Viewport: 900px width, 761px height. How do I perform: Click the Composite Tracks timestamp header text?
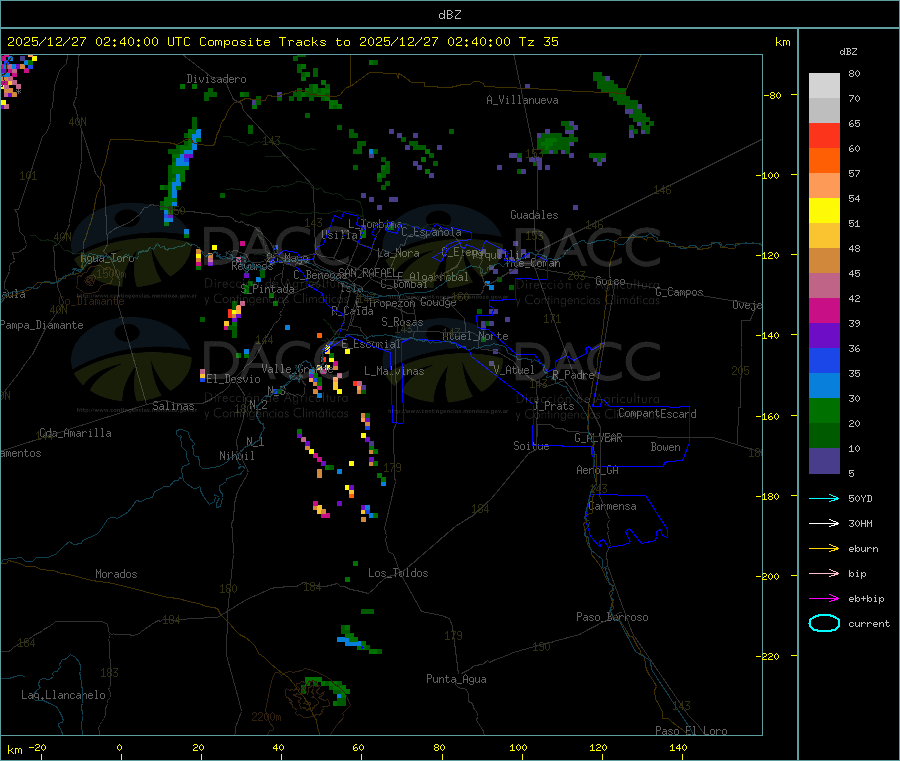point(283,42)
